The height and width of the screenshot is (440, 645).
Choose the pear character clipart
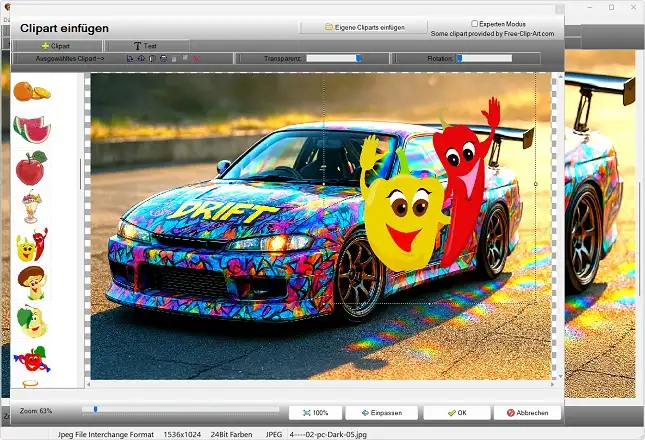[32, 321]
